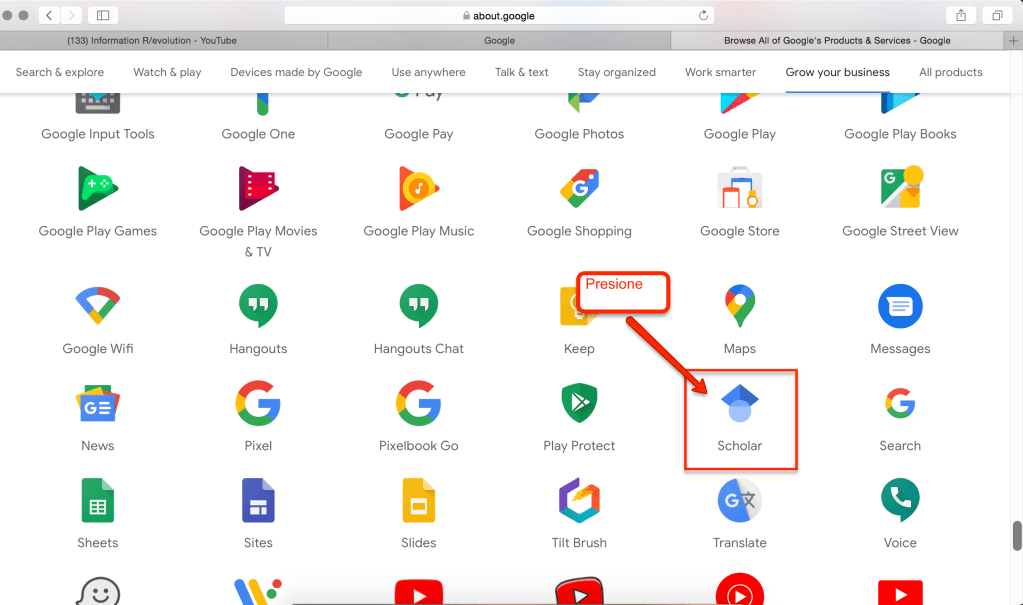The height and width of the screenshot is (605, 1023).
Task: Open the Google Translate icon
Action: click(x=739, y=500)
